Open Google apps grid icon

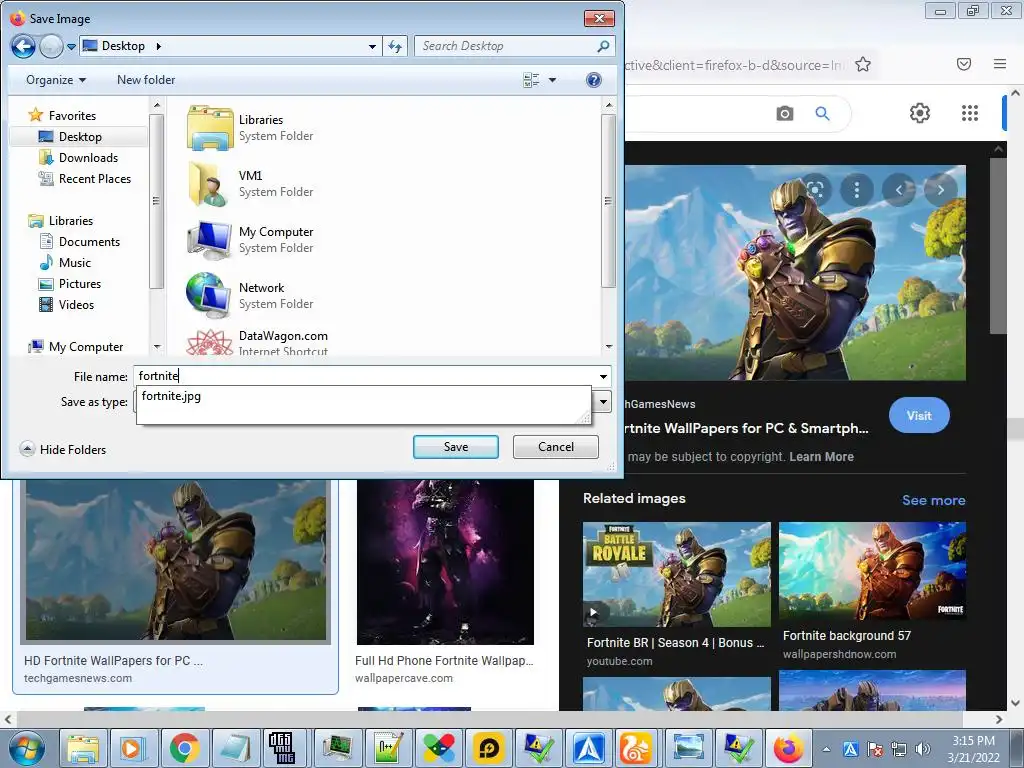(x=970, y=113)
